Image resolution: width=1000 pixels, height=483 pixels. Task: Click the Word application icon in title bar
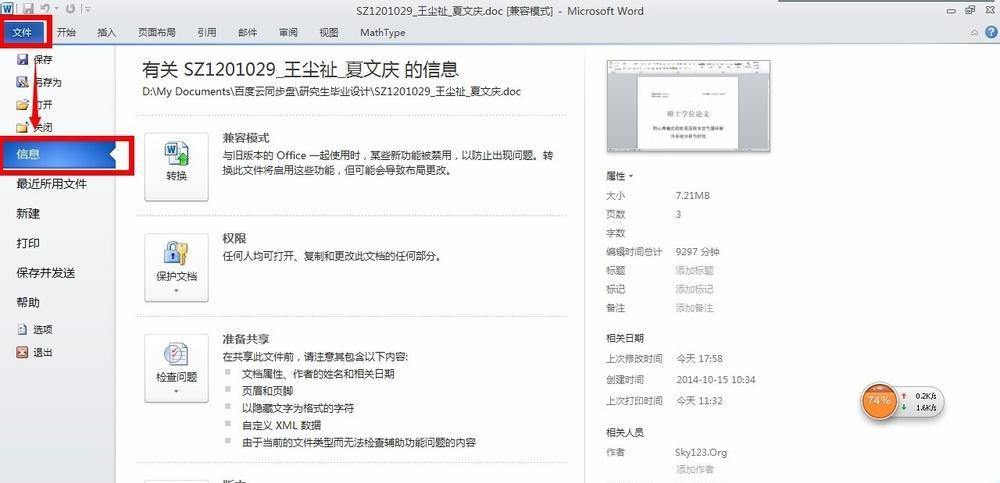point(8,9)
